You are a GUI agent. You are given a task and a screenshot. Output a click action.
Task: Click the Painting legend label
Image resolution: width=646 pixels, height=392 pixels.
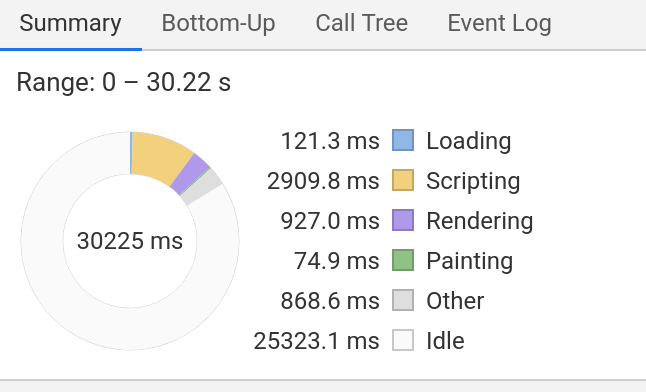[x=470, y=261]
